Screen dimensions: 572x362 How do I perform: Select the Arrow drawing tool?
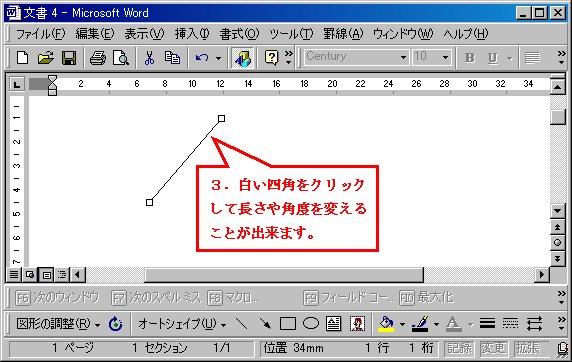click(265, 323)
